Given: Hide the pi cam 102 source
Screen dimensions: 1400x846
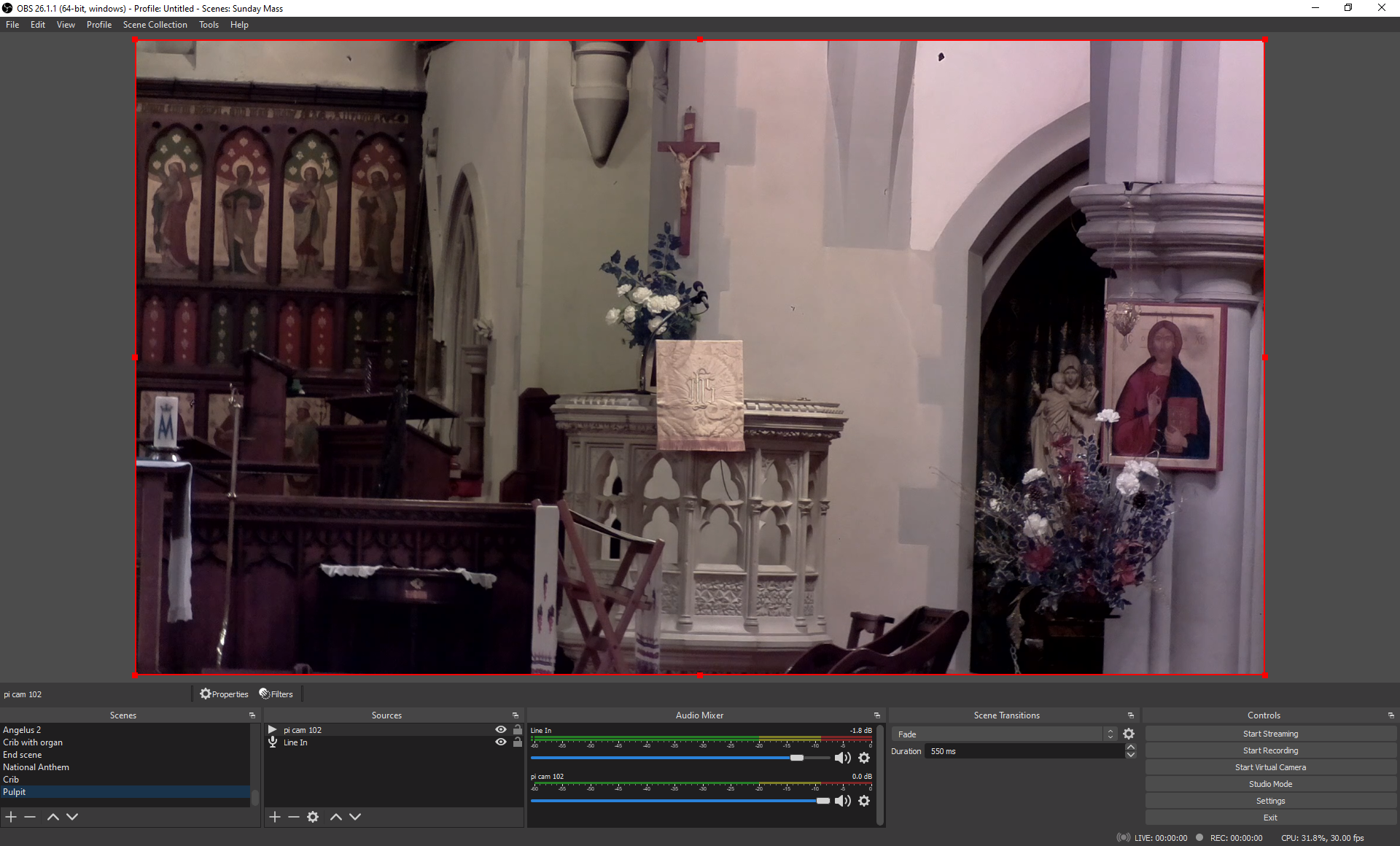Looking at the screenshot, I should tap(501, 729).
